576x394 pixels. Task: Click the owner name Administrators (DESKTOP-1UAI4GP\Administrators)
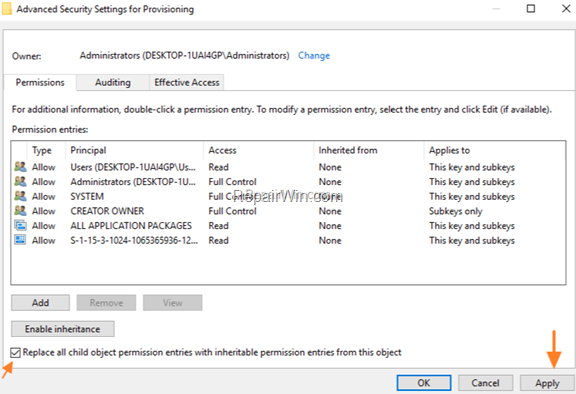[x=184, y=56]
